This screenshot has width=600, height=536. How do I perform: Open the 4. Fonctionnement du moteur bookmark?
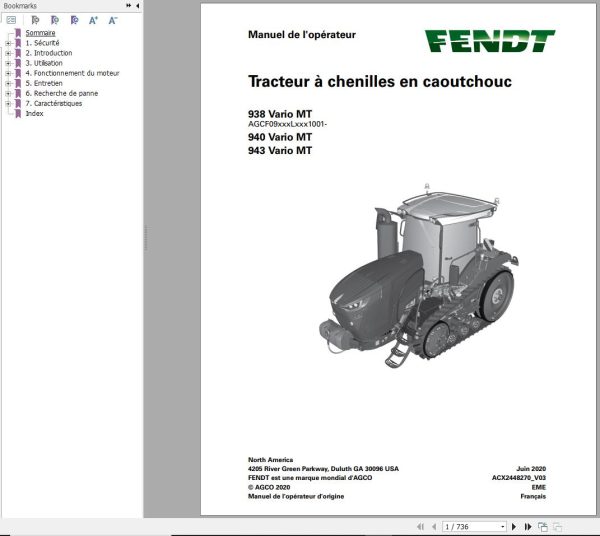pyautogui.click(x=72, y=73)
